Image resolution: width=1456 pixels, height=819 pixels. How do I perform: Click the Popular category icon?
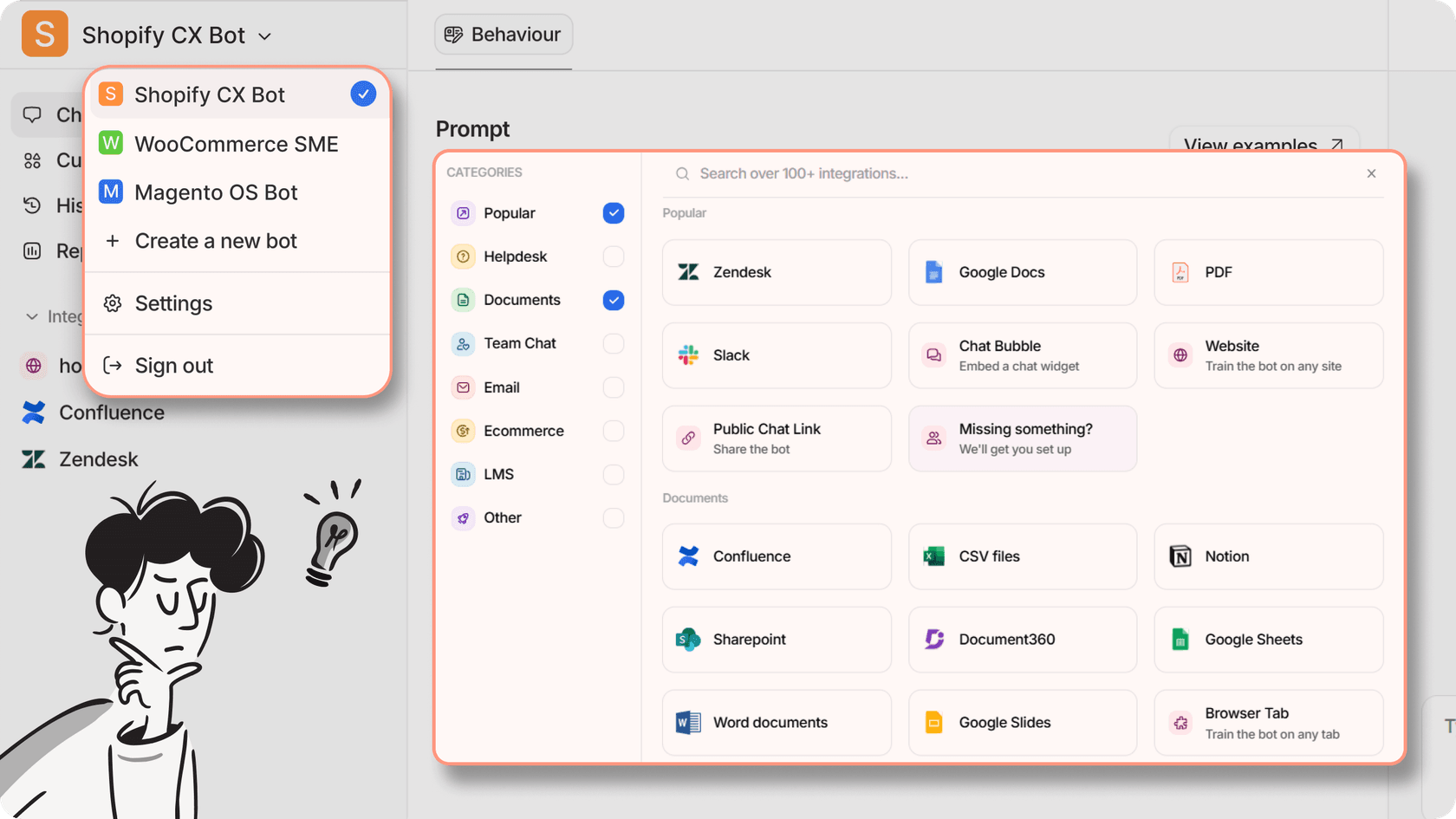[x=464, y=213]
